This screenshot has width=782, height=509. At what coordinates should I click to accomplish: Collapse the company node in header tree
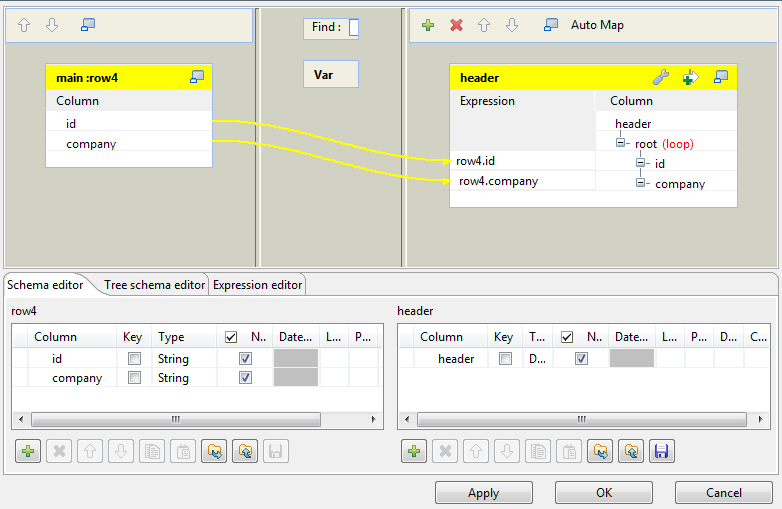[641, 183]
